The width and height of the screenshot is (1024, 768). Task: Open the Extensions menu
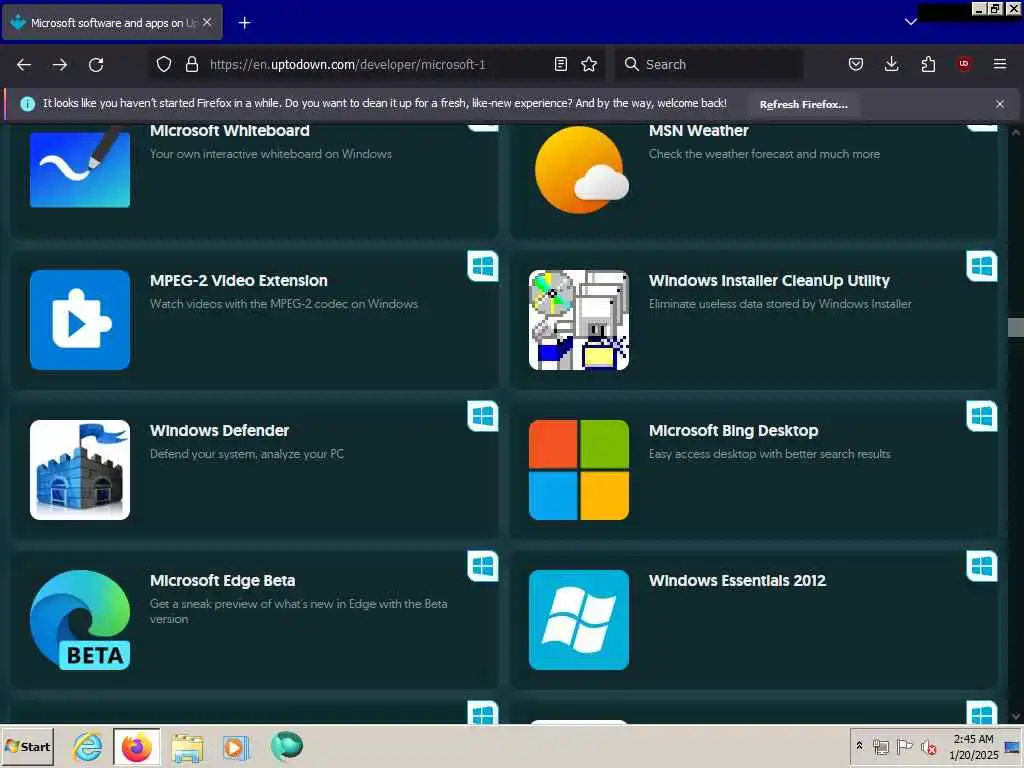[928, 64]
